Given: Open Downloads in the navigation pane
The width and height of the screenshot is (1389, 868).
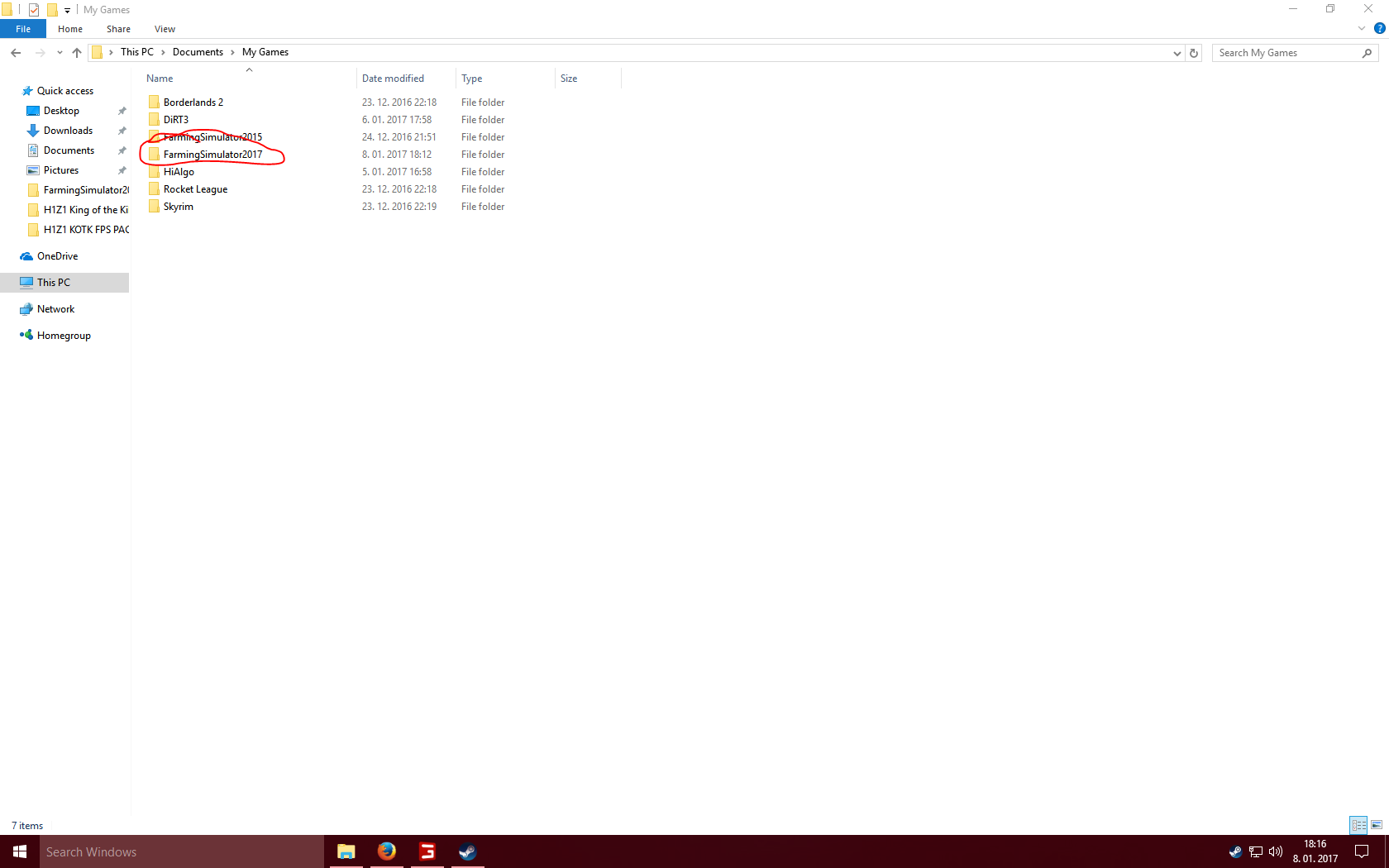Looking at the screenshot, I should pyautogui.click(x=68, y=131).
